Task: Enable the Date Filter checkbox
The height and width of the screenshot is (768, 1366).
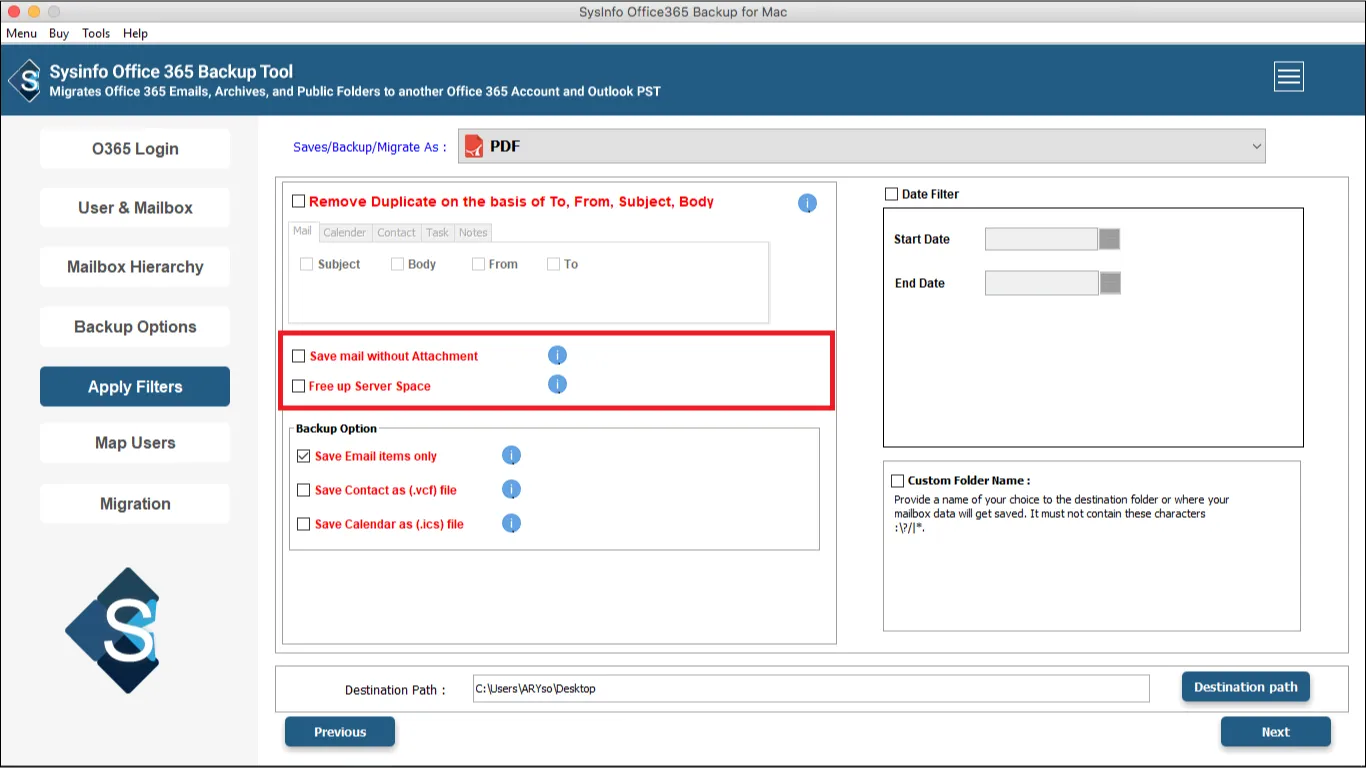Action: [x=891, y=194]
